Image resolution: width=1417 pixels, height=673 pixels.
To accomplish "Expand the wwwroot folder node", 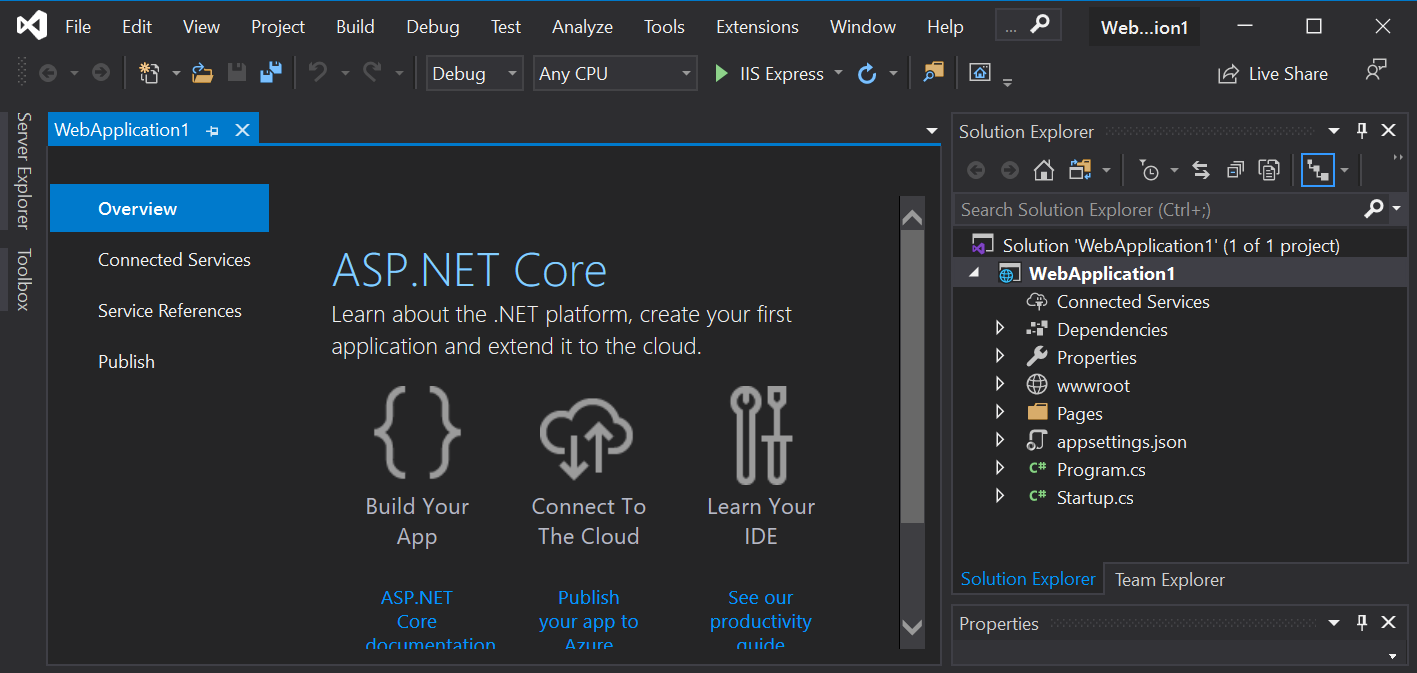I will (x=1000, y=384).
